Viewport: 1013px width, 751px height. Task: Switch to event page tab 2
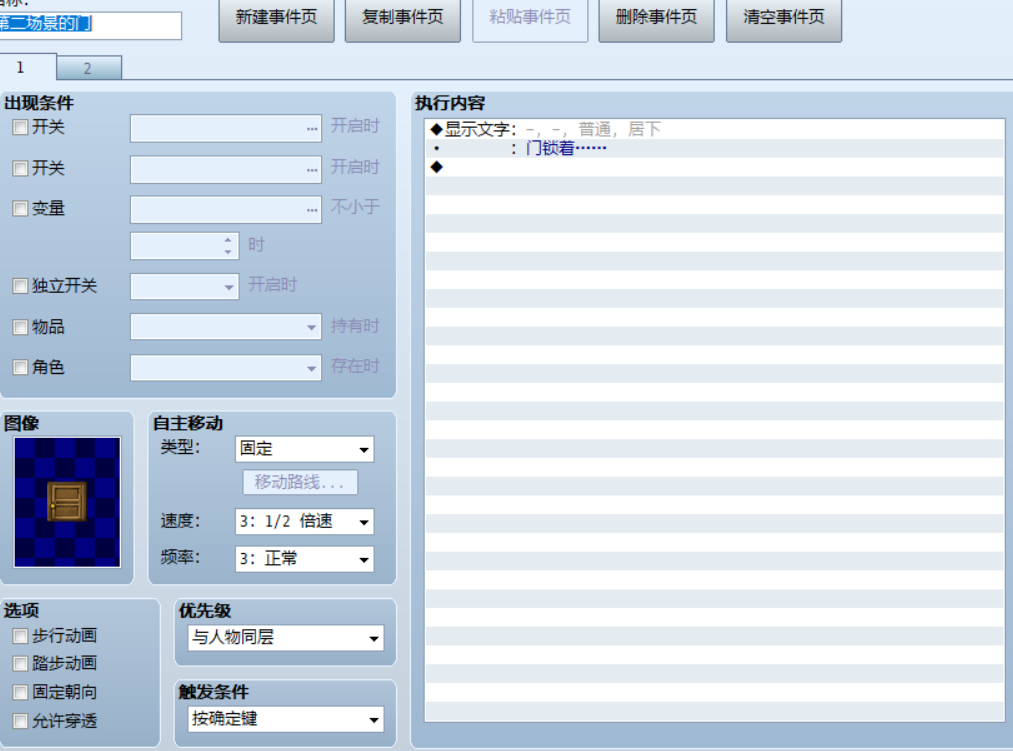[89, 68]
